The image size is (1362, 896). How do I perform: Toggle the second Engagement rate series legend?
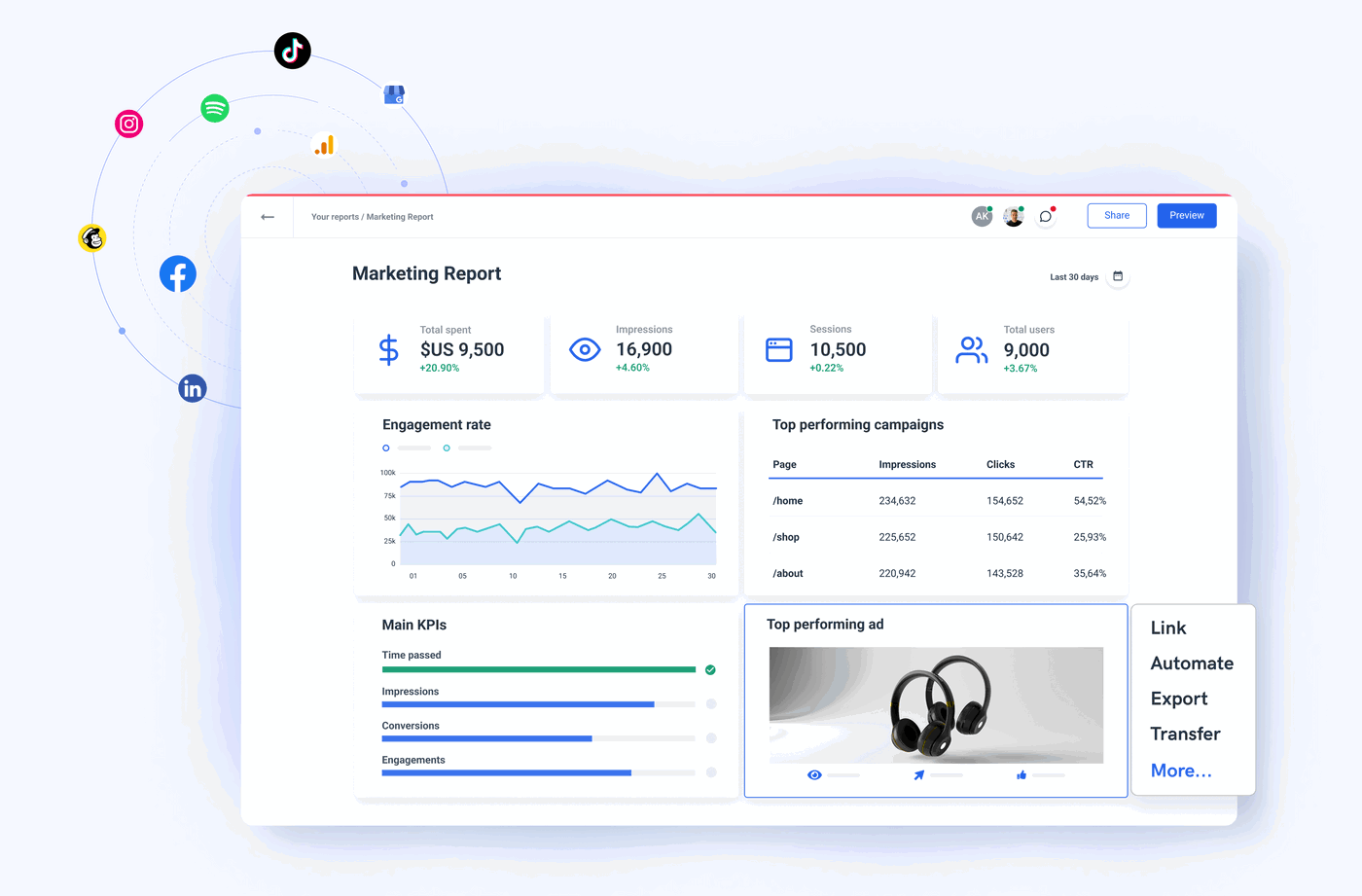pos(447,448)
